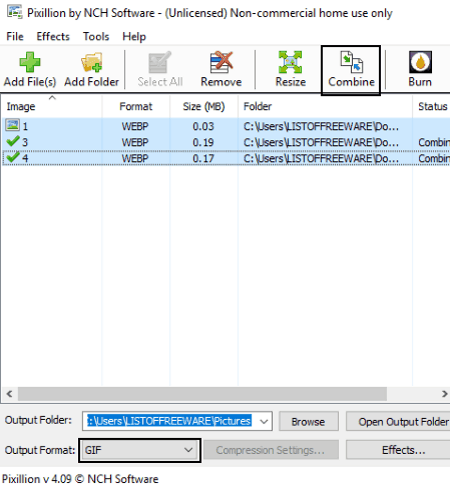Select image thumbnail icon of row 1
Image resolution: width=450 pixels, height=488 pixels.
12,125
